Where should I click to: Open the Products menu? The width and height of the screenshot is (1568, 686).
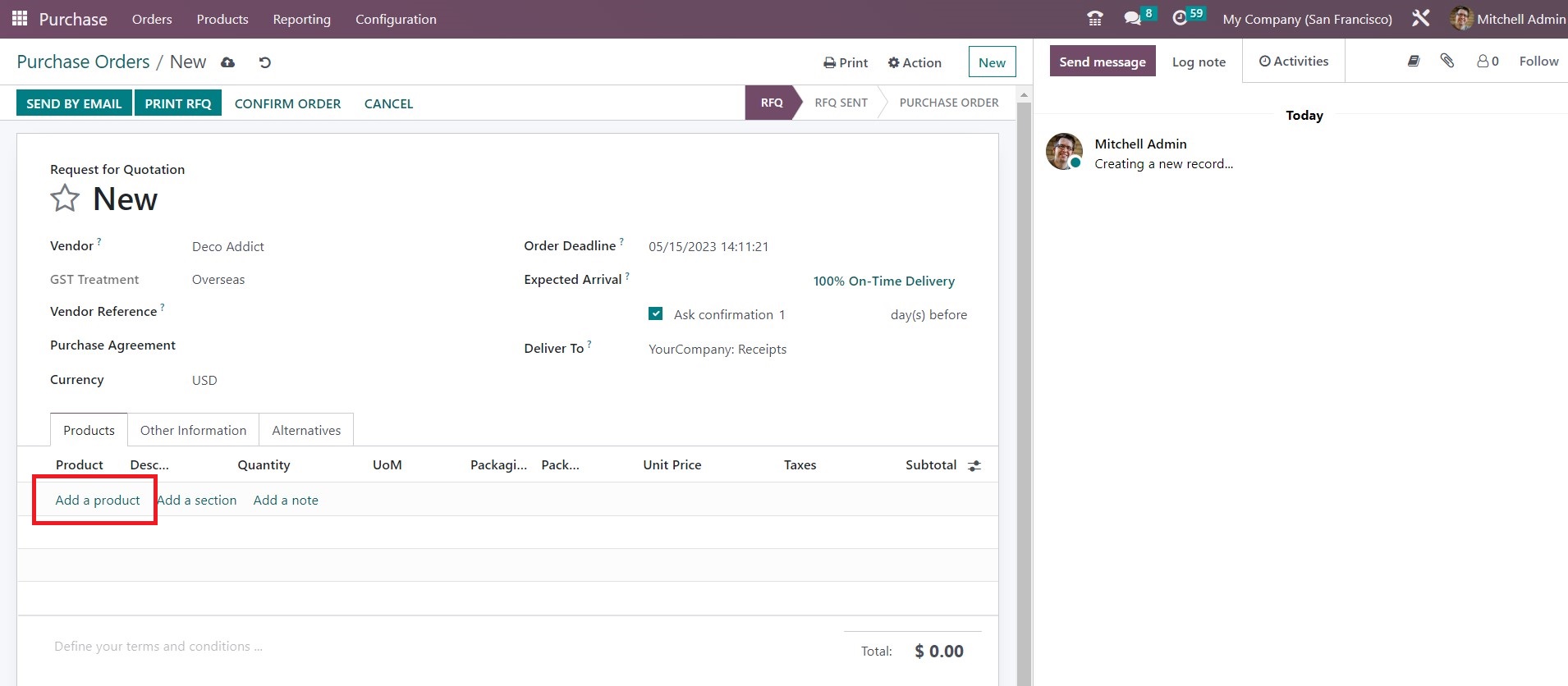click(x=222, y=19)
